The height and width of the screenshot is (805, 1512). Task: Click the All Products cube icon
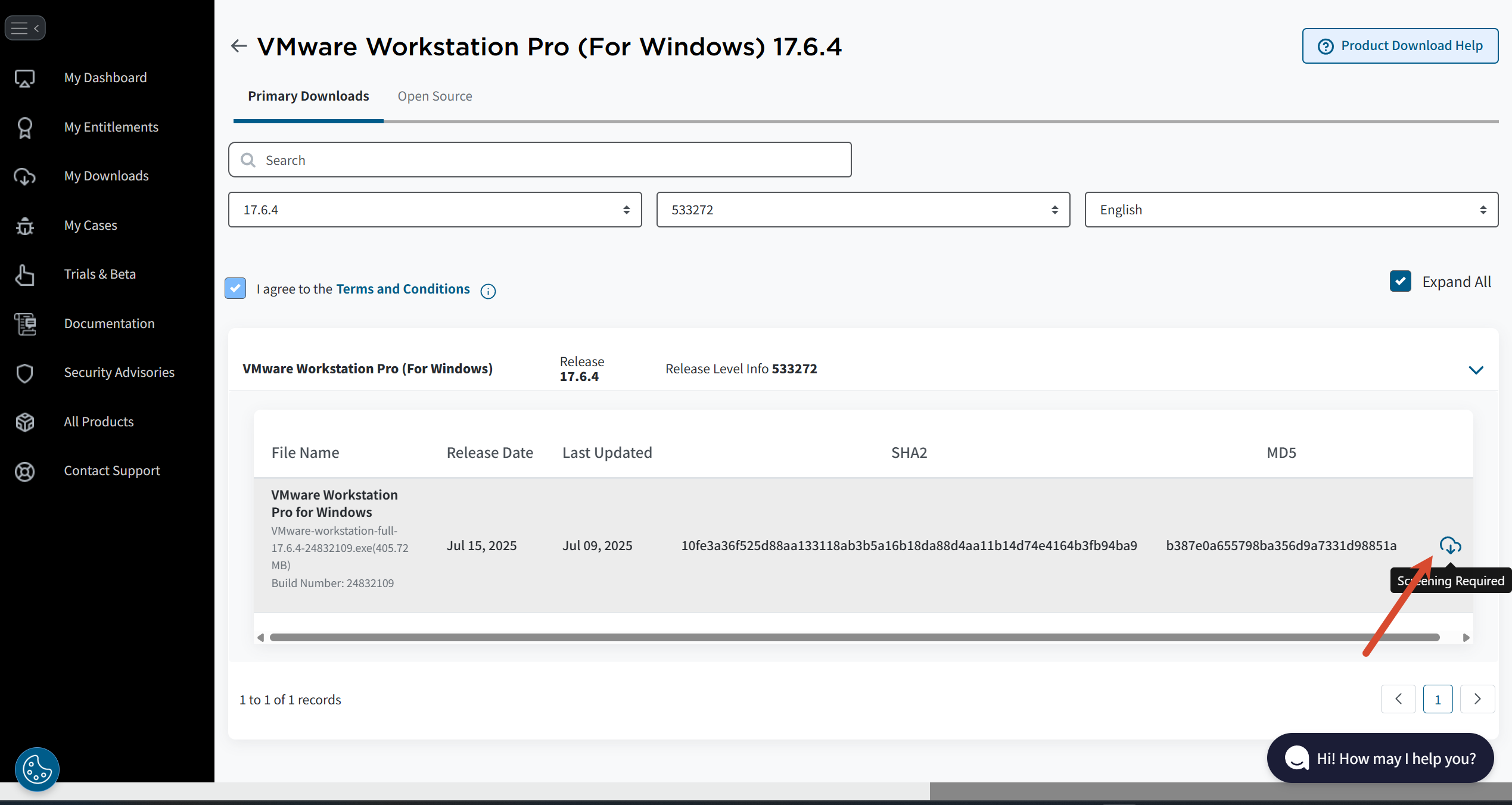point(24,422)
